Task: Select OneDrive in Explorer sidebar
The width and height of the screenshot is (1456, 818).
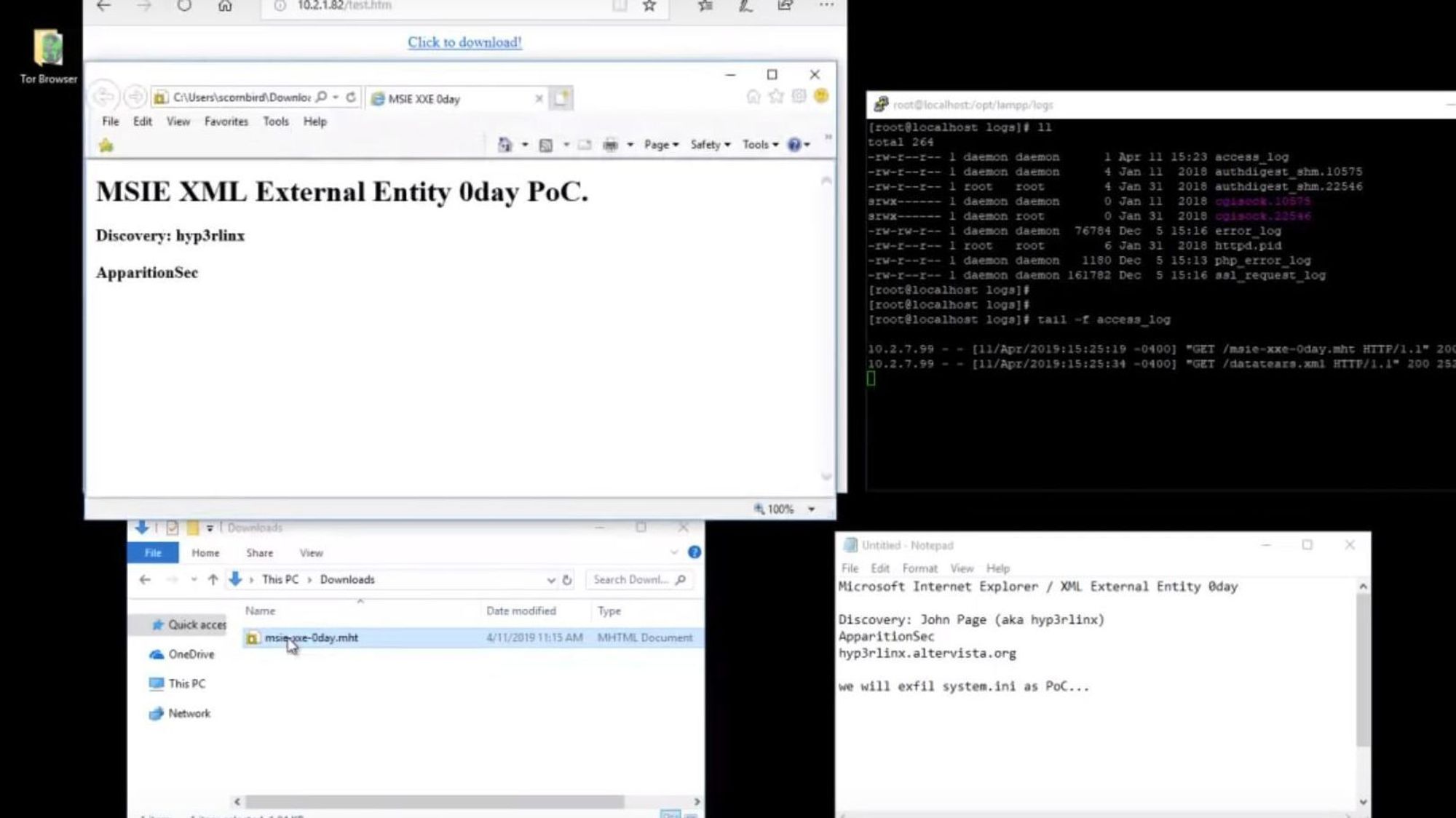Action: (182, 654)
